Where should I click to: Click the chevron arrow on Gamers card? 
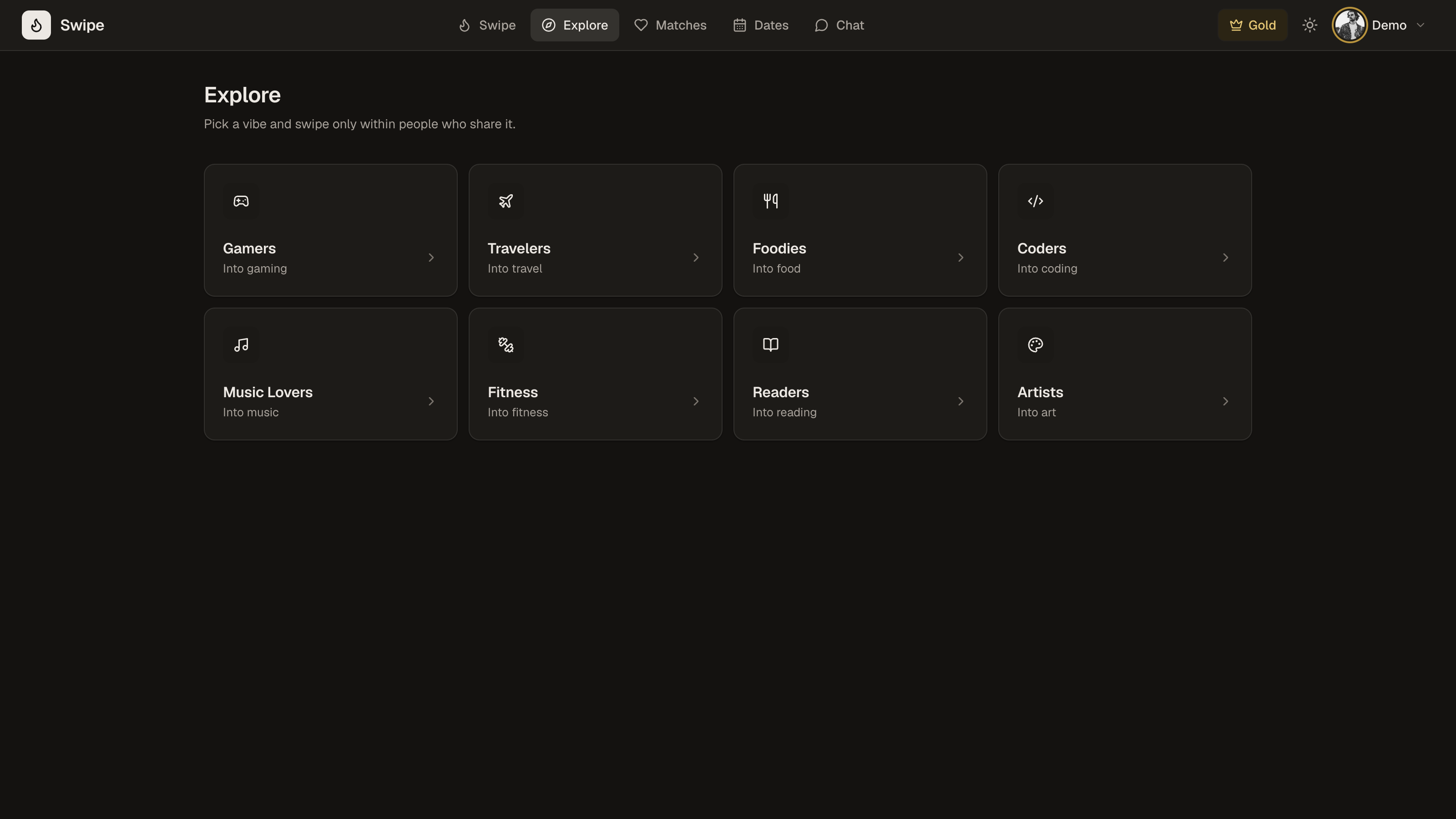pos(431,258)
